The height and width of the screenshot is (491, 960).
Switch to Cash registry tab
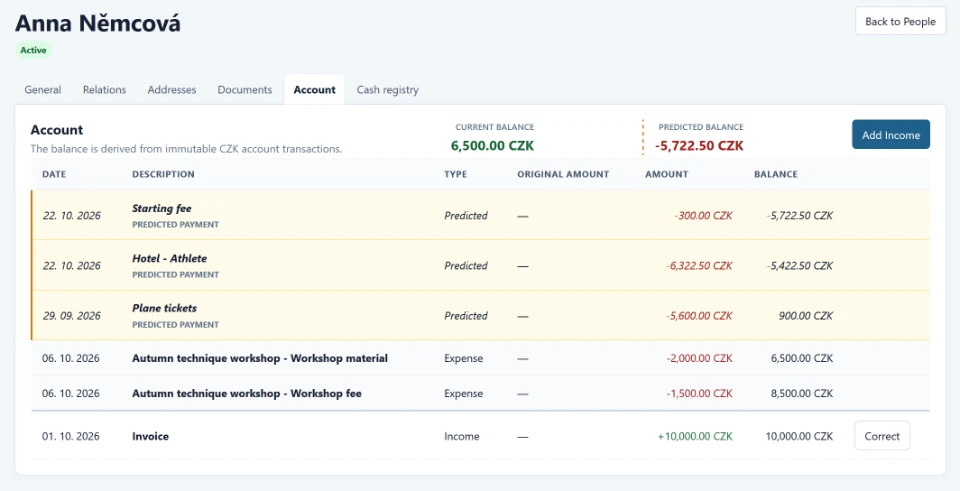coord(388,89)
